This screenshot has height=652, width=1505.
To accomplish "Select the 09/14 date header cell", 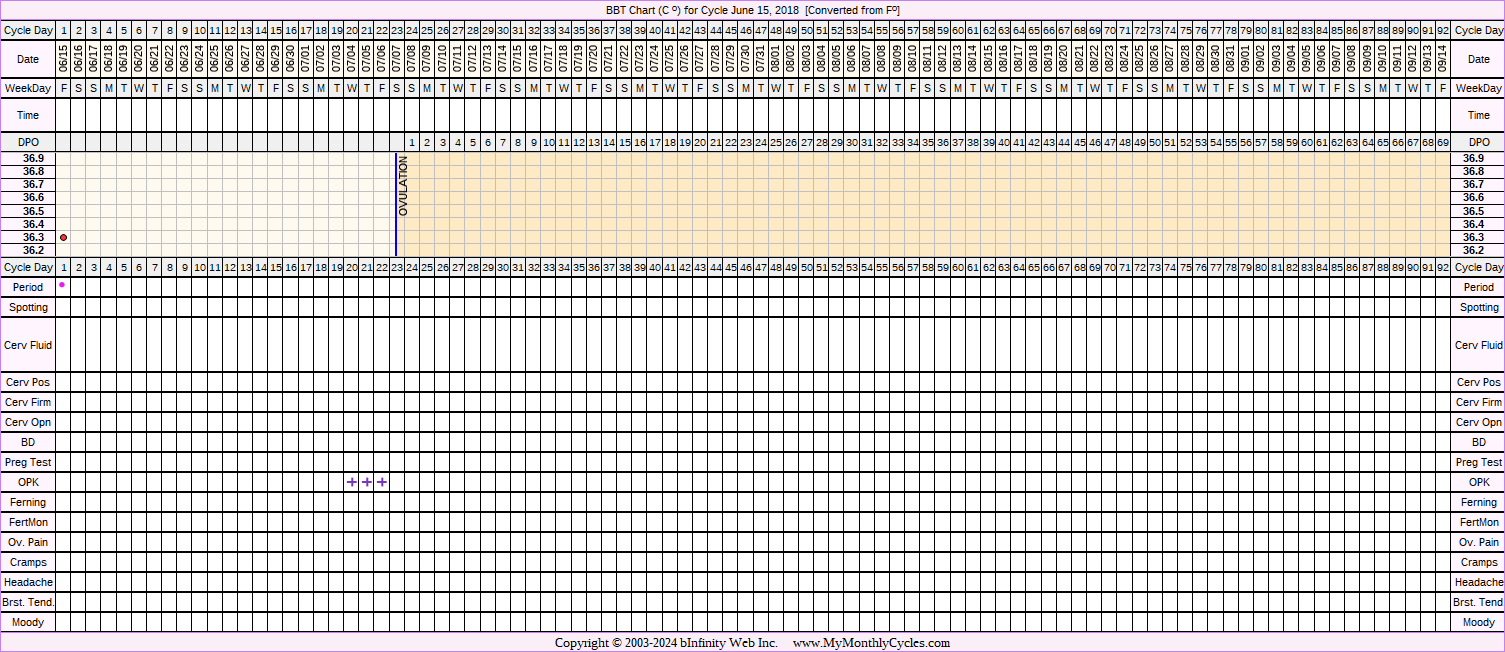I will point(1442,60).
